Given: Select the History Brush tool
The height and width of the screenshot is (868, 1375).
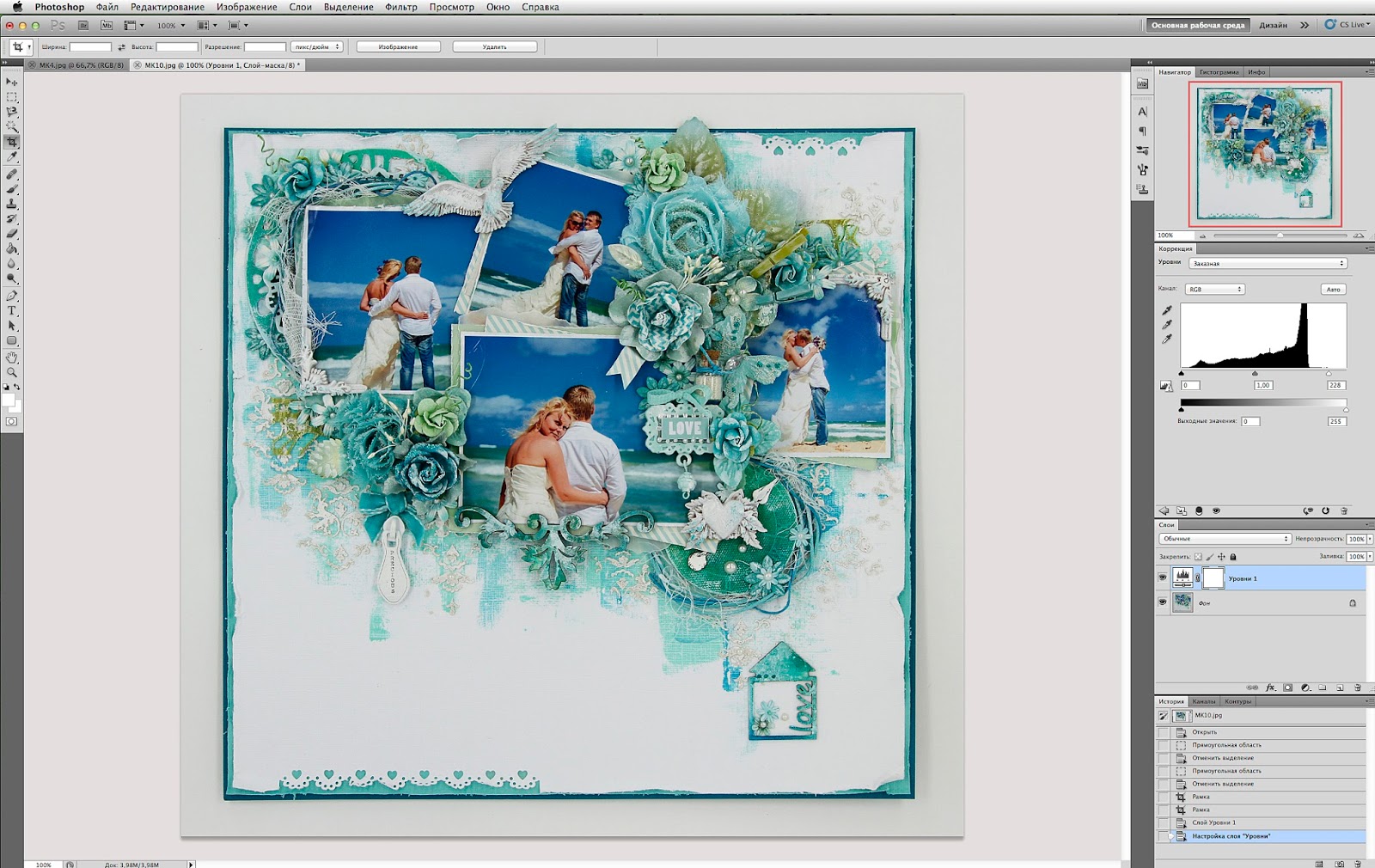Looking at the screenshot, I should [12, 218].
